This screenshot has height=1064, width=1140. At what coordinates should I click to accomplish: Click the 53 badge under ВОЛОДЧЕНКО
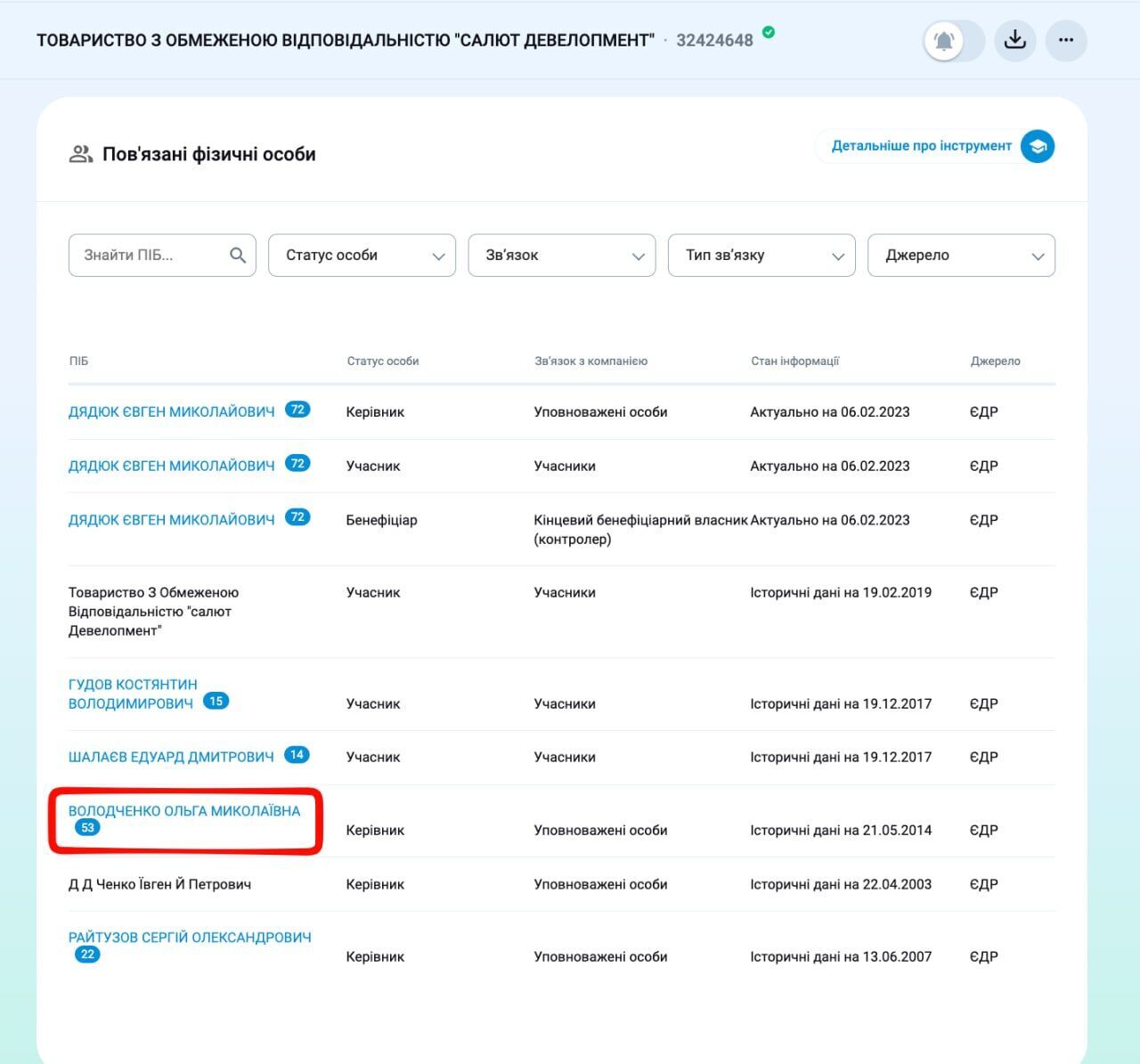[87, 828]
